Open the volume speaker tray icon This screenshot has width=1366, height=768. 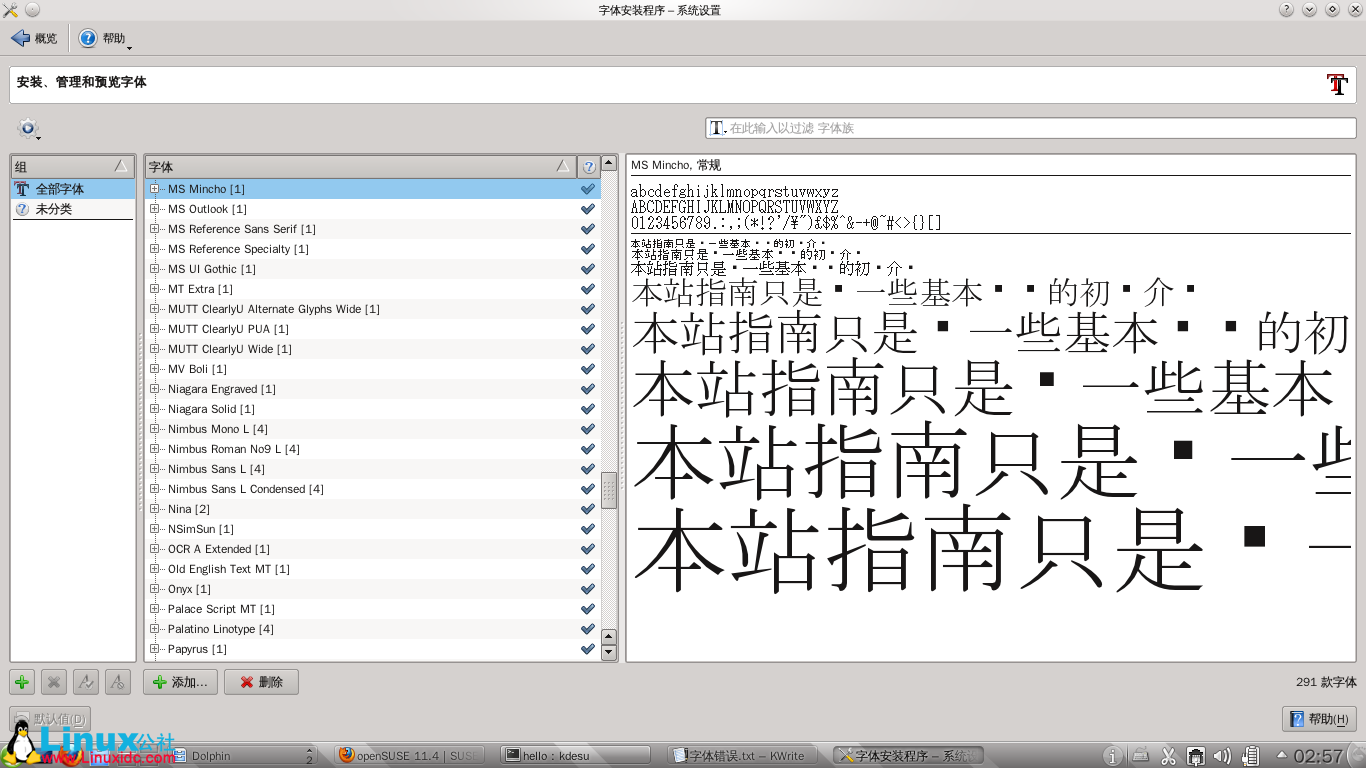[1222, 756]
